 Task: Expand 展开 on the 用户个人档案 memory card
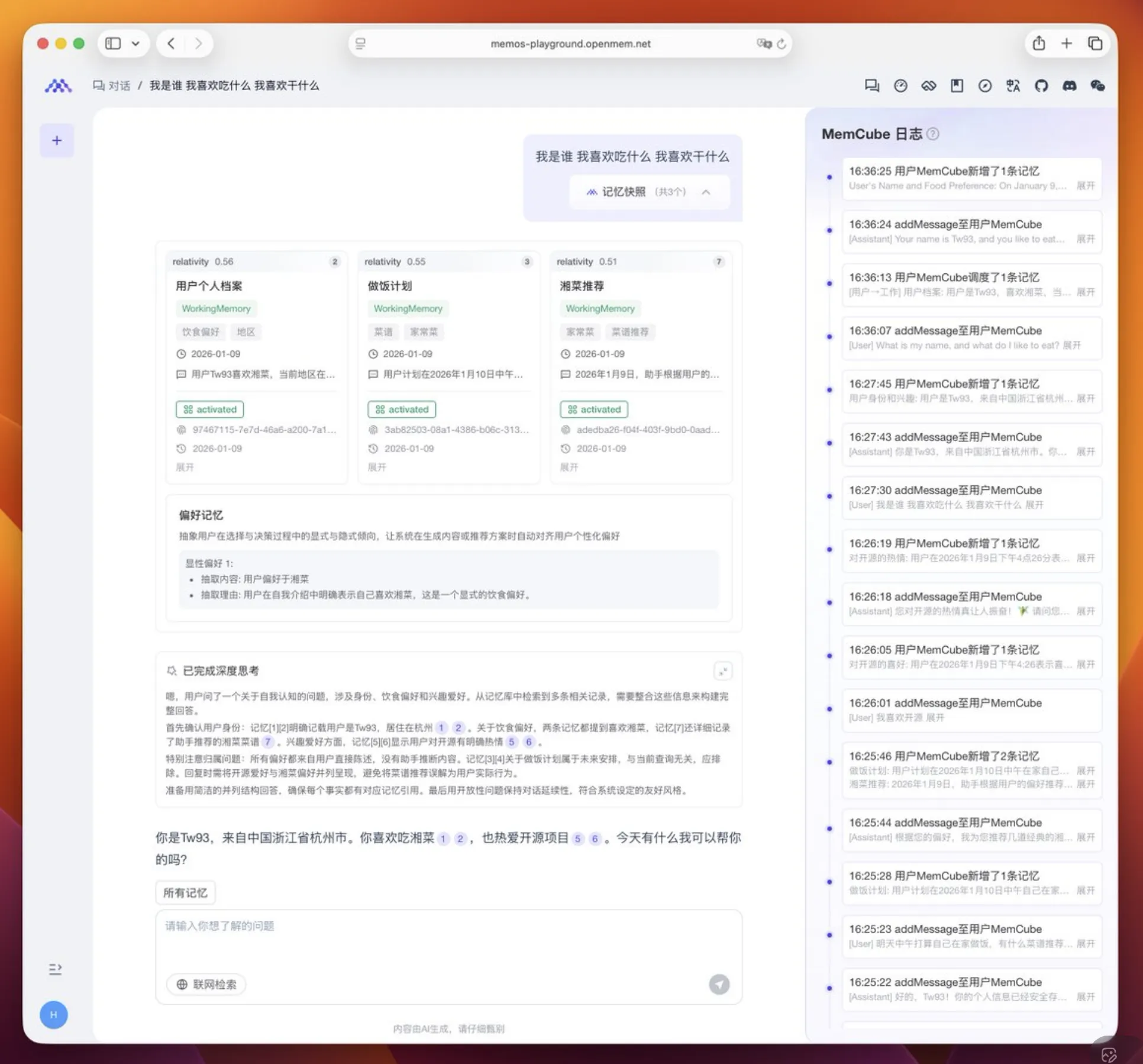tap(185, 467)
